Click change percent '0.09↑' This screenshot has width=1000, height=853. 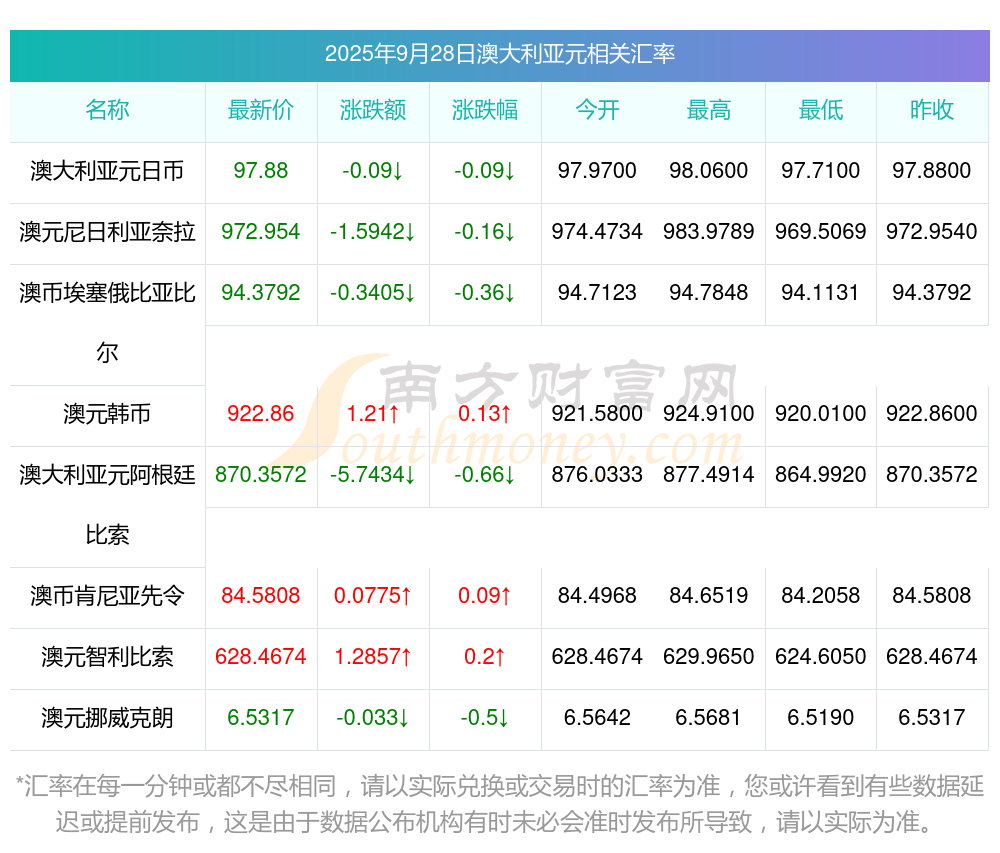tap(485, 596)
